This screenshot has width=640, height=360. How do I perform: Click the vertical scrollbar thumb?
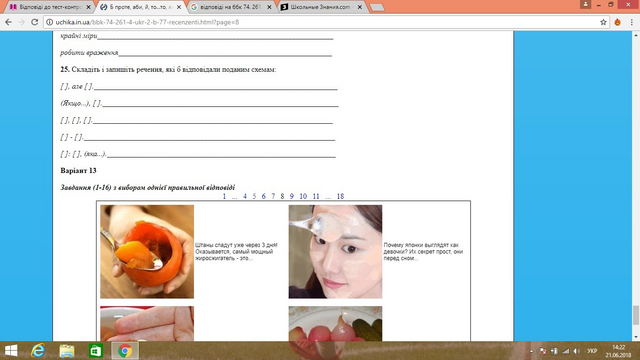click(636, 315)
